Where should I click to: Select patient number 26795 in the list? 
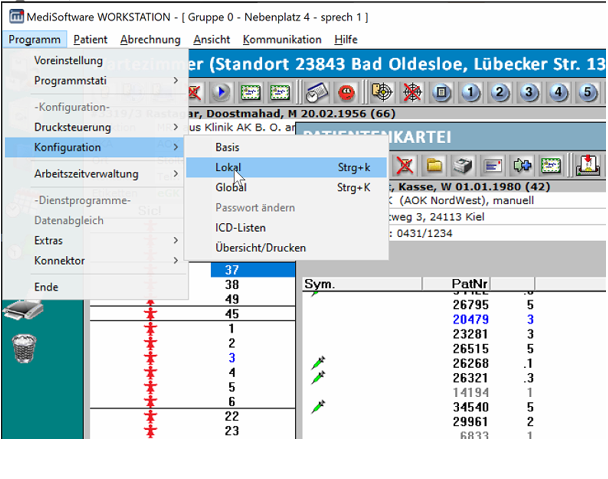pos(470,305)
